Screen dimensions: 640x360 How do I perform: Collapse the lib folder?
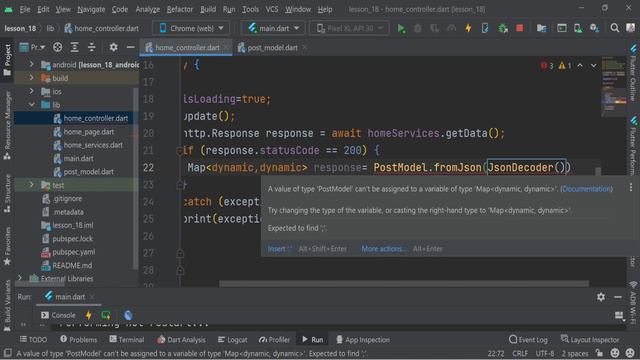pyautogui.click(x=31, y=104)
